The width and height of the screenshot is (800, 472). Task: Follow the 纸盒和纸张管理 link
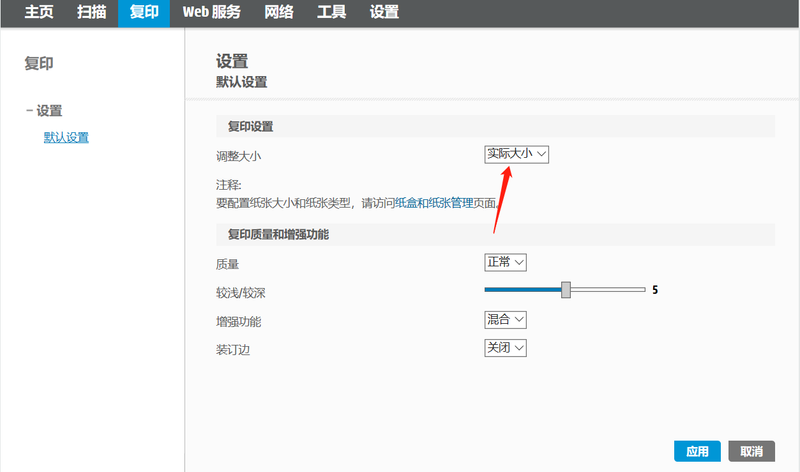point(435,202)
